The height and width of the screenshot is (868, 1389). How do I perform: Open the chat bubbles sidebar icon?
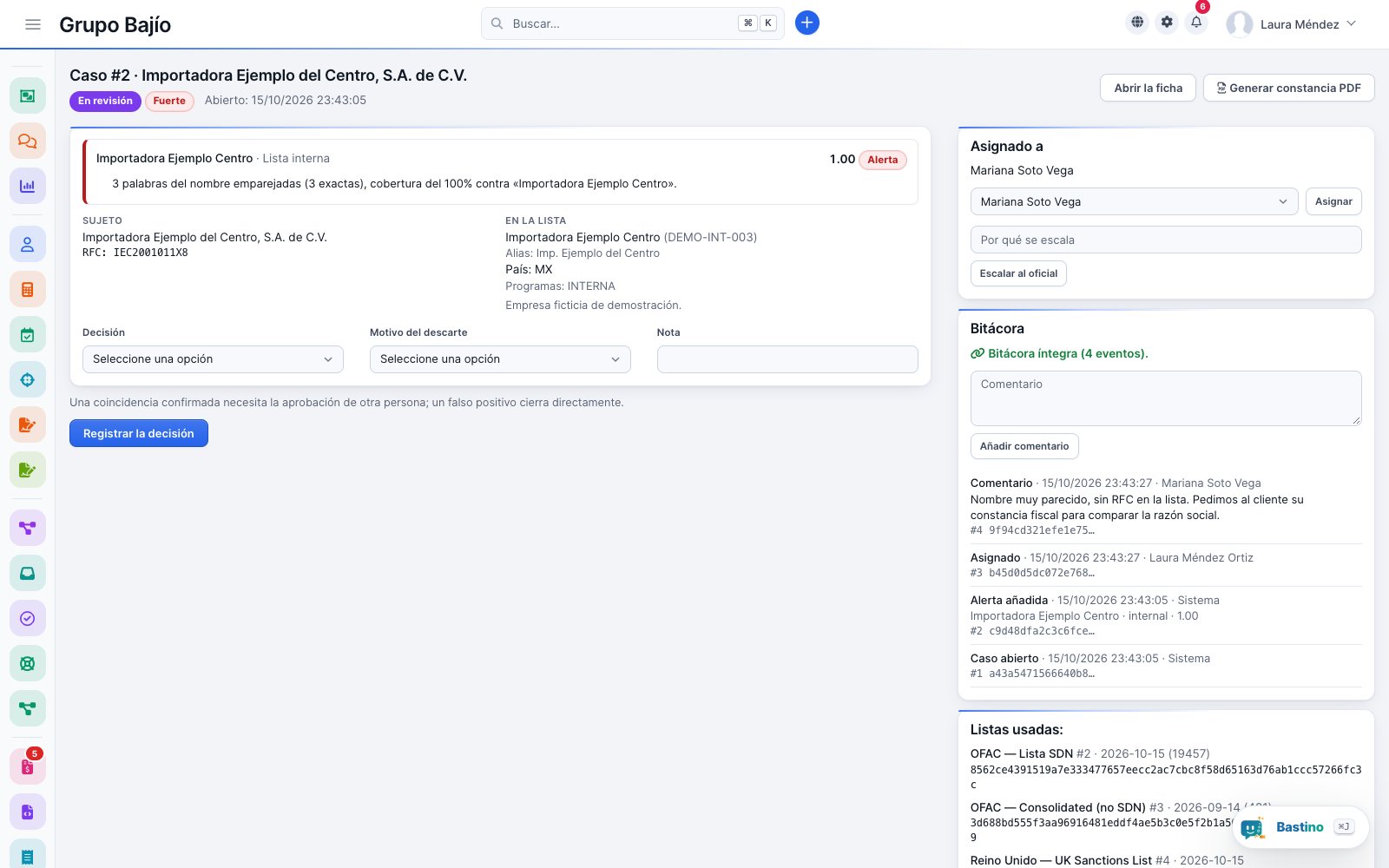coord(28,141)
